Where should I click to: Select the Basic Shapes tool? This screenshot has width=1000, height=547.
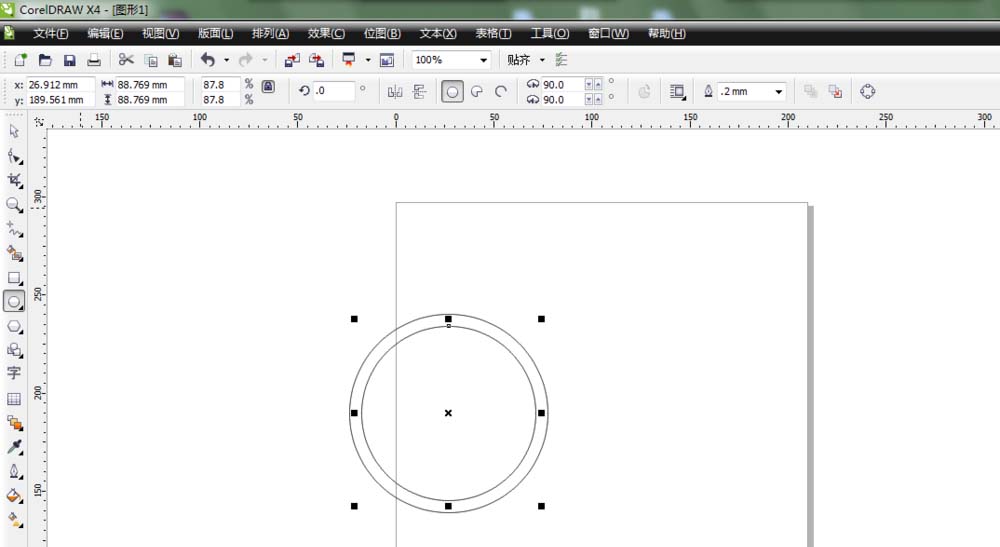tap(14, 350)
